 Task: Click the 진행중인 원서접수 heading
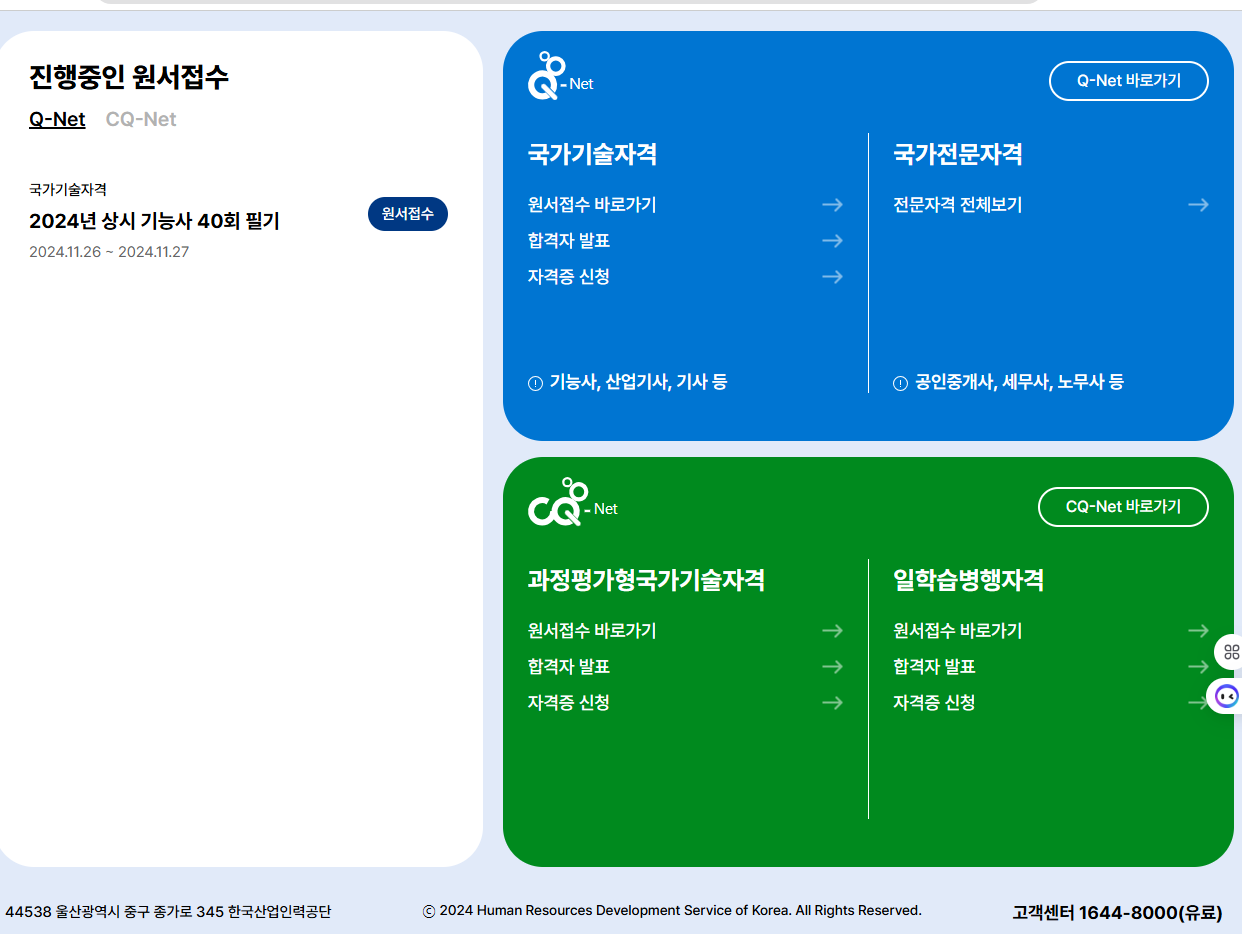pos(129,77)
